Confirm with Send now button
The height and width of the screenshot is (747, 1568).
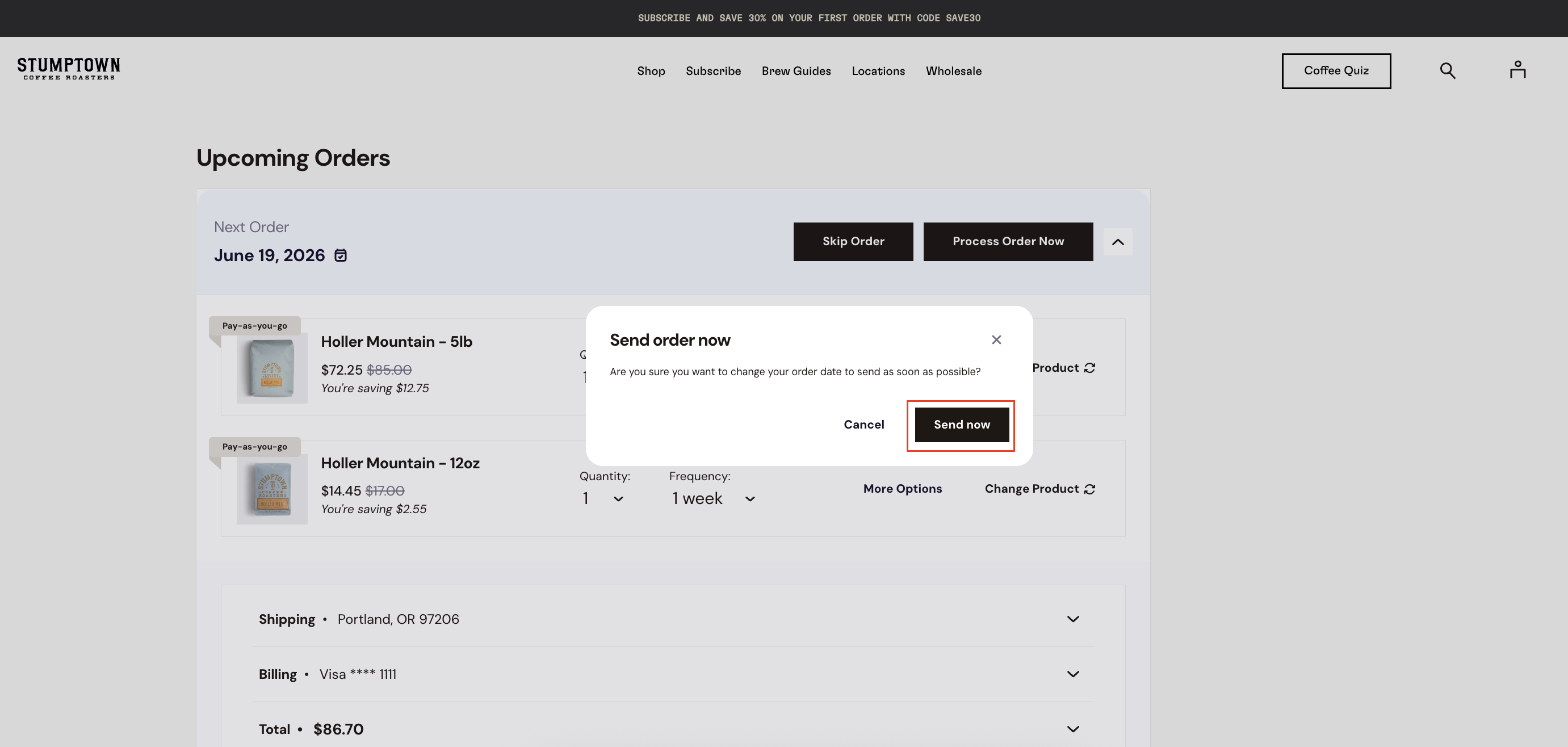[x=962, y=425]
